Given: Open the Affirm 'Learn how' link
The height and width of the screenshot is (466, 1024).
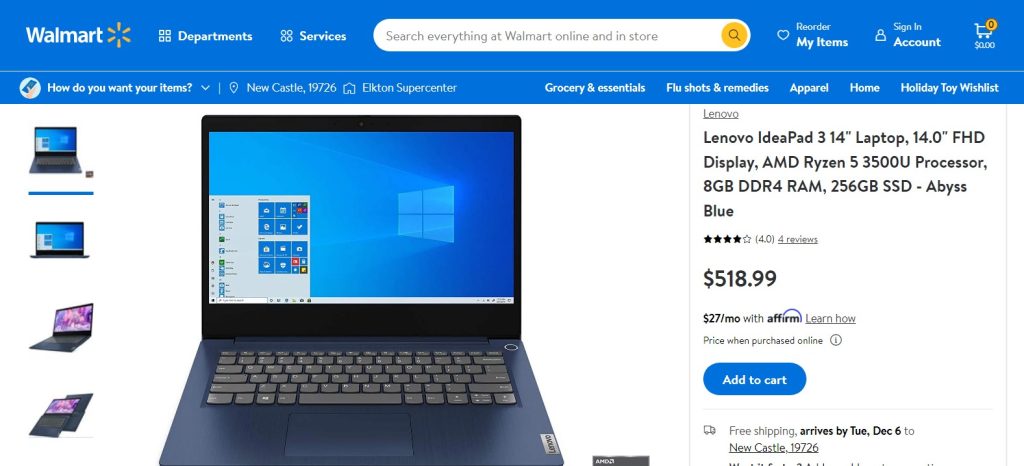Looking at the screenshot, I should click(830, 318).
